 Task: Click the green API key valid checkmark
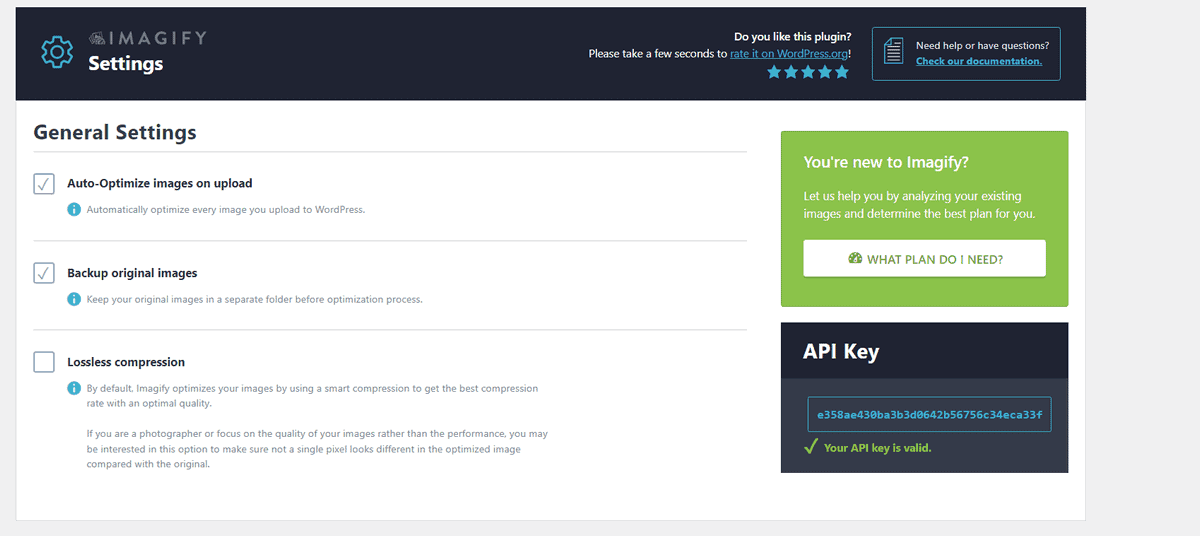pos(811,447)
